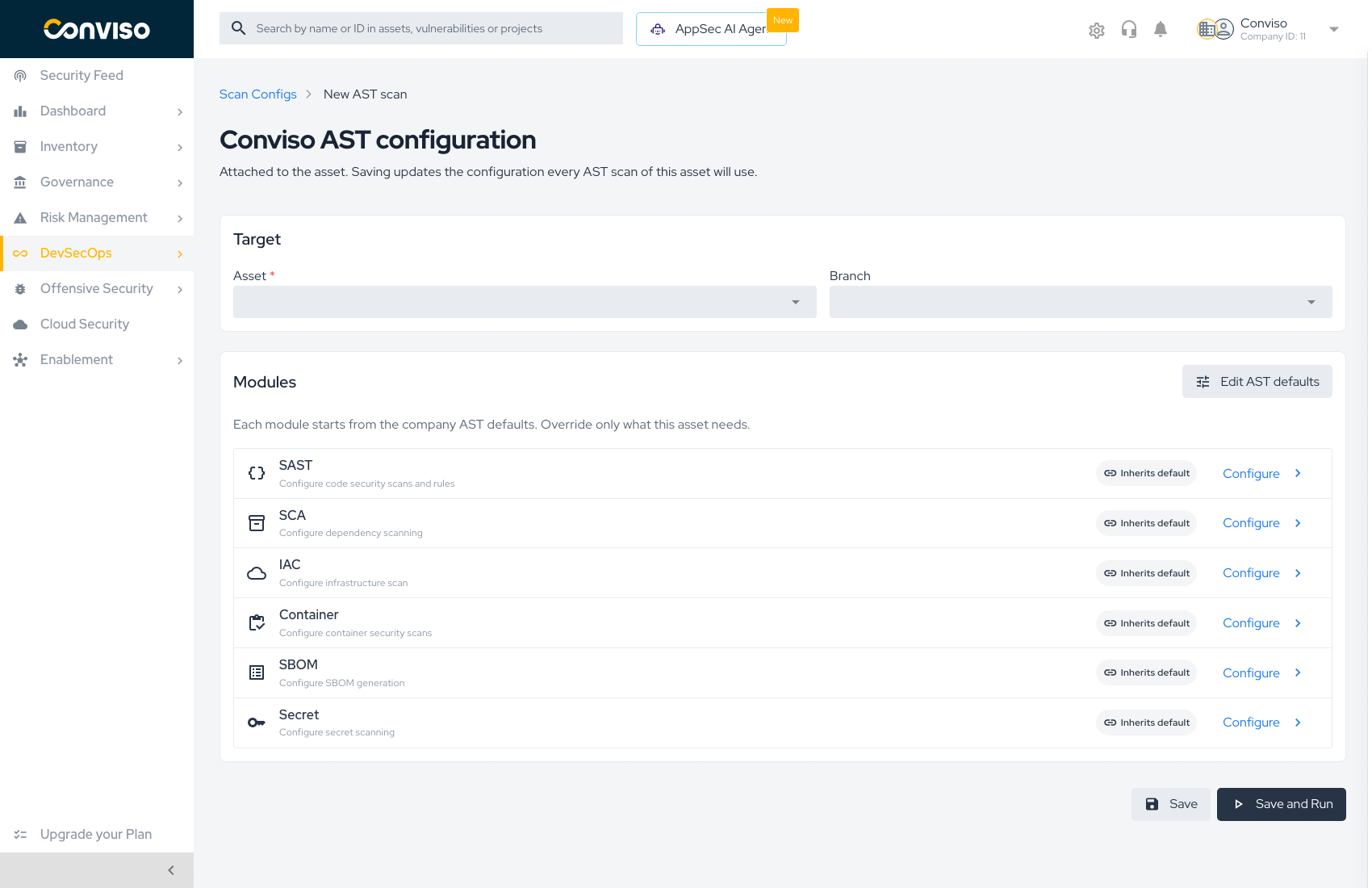Image resolution: width=1372 pixels, height=888 pixels.
Task: Click the company building avatar icon
Action: [x=1206, y=30]
